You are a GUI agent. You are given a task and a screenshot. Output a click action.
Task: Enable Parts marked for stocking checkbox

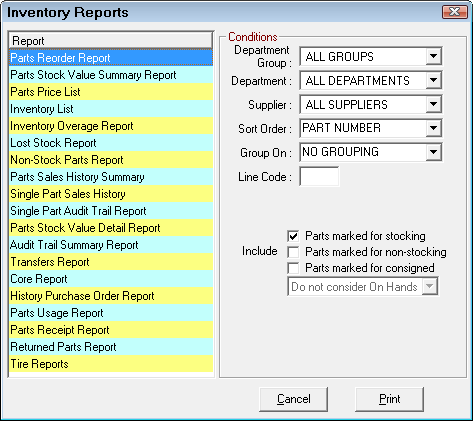(x=293, y=236)
